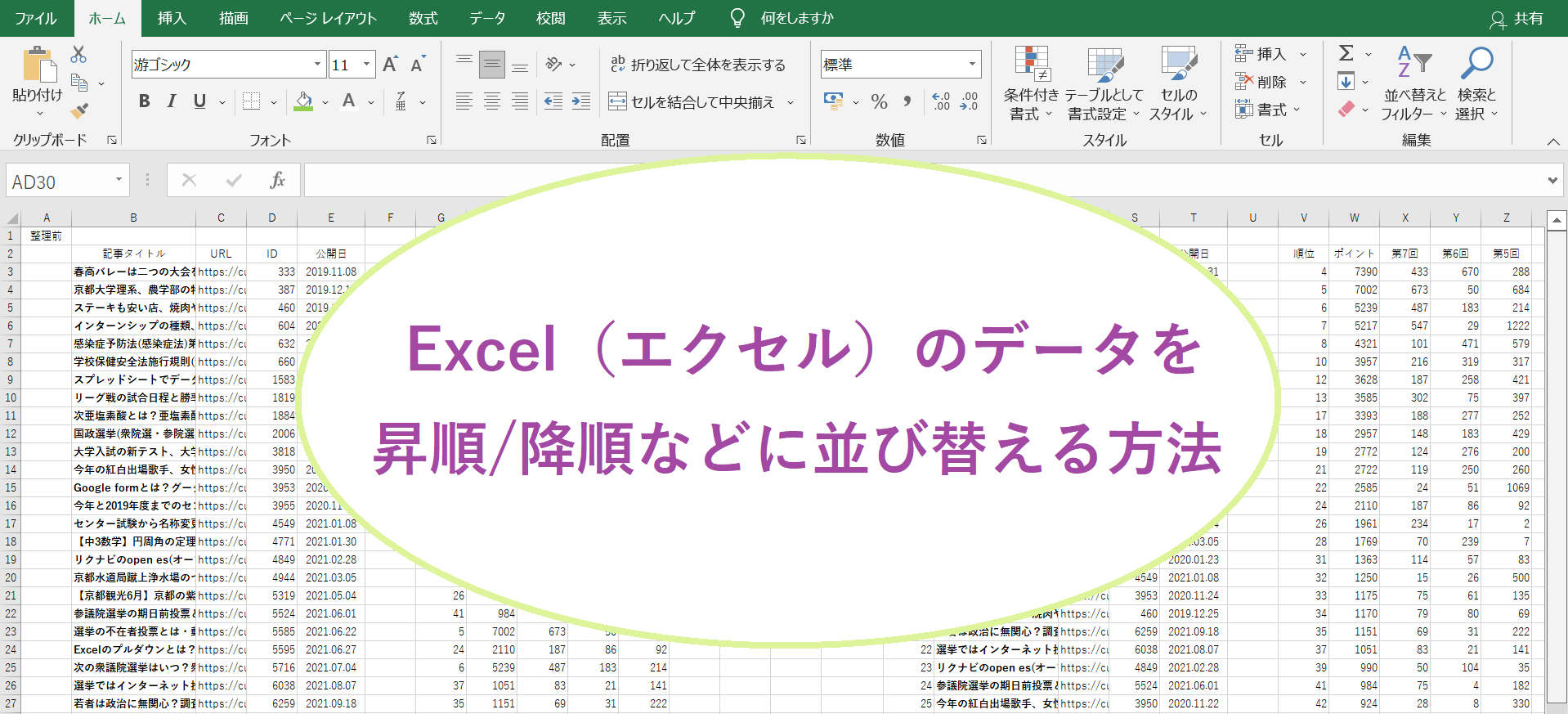Image resolution: width=1568 pixels, height=714 pixels.
Task: Expand the formula bar chevron
Action: click(1552, 181)
